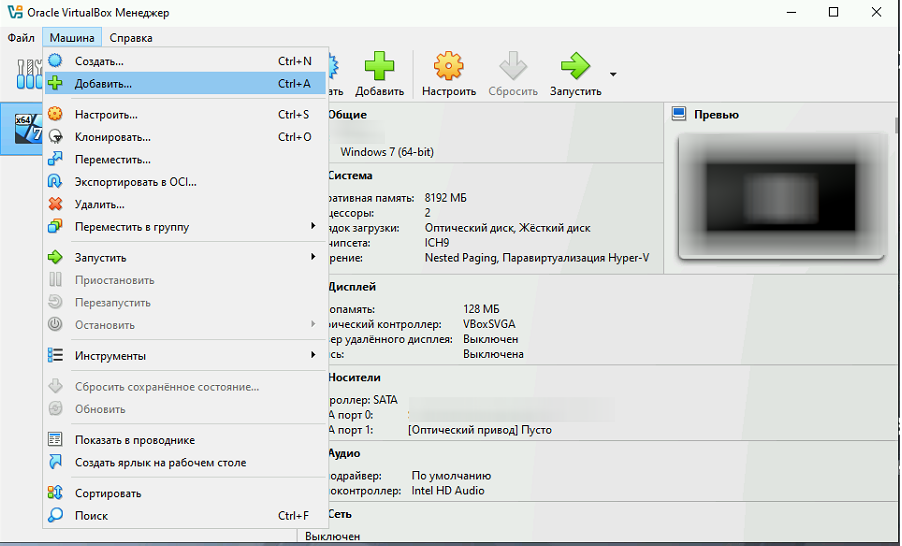Click the Поиск magnifier icon in menu
This screenshot has height=546, width=902.
click(x=56, y=516)
